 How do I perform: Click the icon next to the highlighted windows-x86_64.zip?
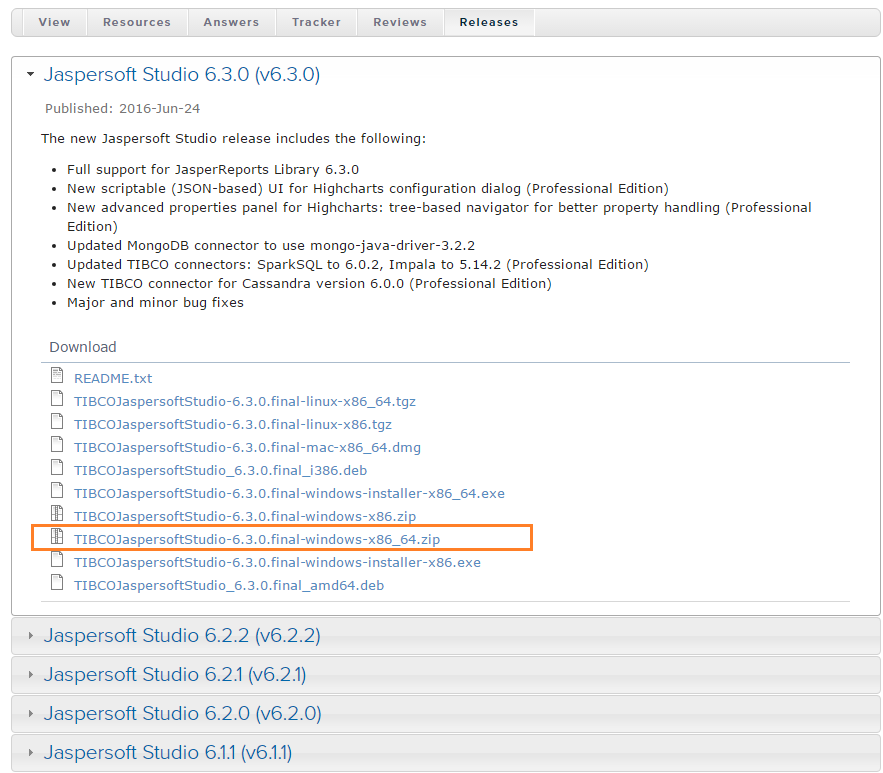pyautogui.click(x=57, y=536)
